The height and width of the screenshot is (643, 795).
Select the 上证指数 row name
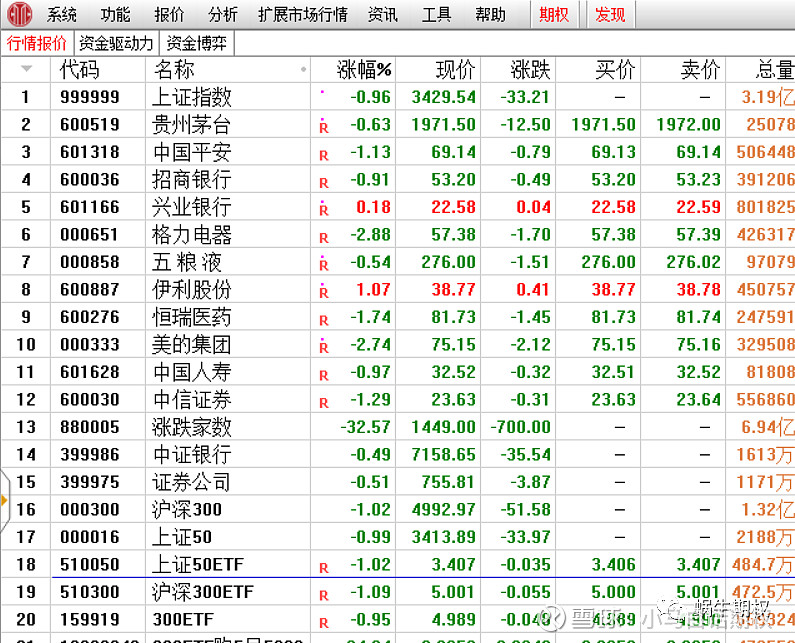click(x=192, y=97)
